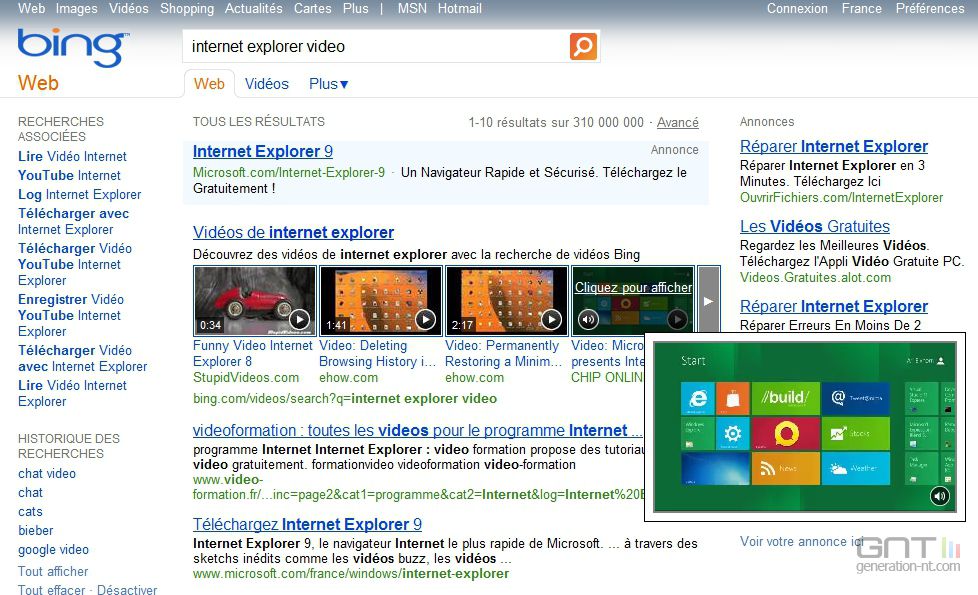Screen dimensions: 978x595
Task: Mute the Windows 8 video preview audio
Action: tap(938, 495)
